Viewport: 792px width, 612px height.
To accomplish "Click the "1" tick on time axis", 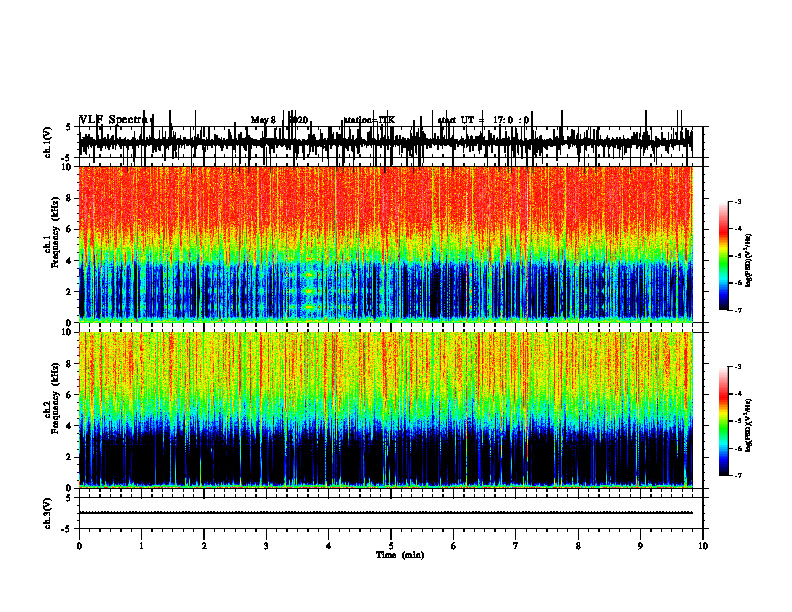I will click(141, 546).
